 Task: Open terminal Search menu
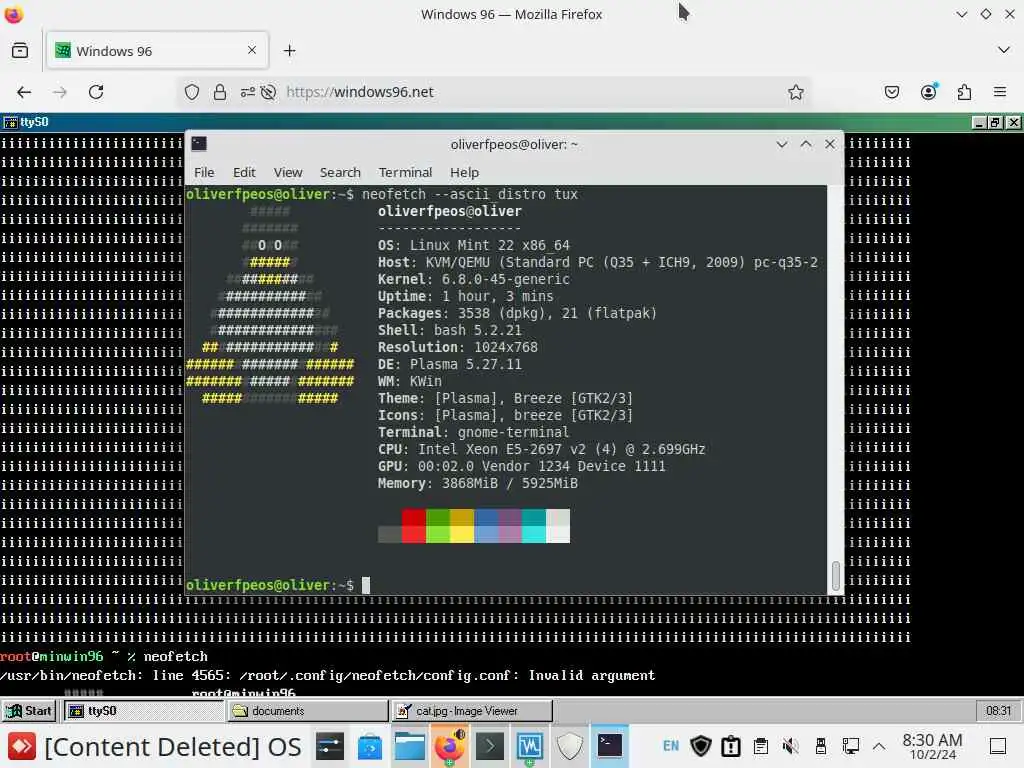tap(340, 172)
